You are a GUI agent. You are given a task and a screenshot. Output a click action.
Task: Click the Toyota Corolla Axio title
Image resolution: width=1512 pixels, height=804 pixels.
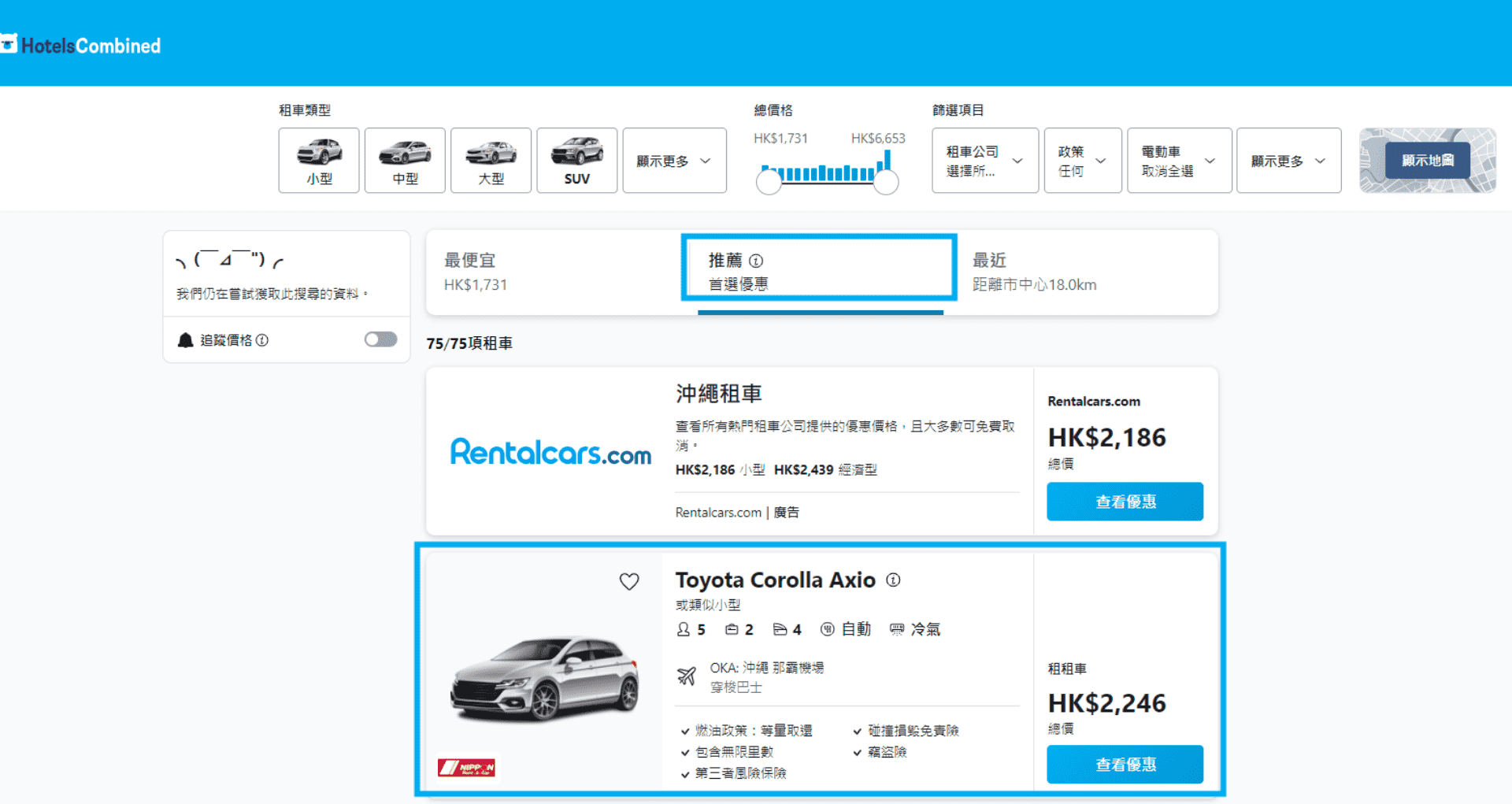point(775,580)
